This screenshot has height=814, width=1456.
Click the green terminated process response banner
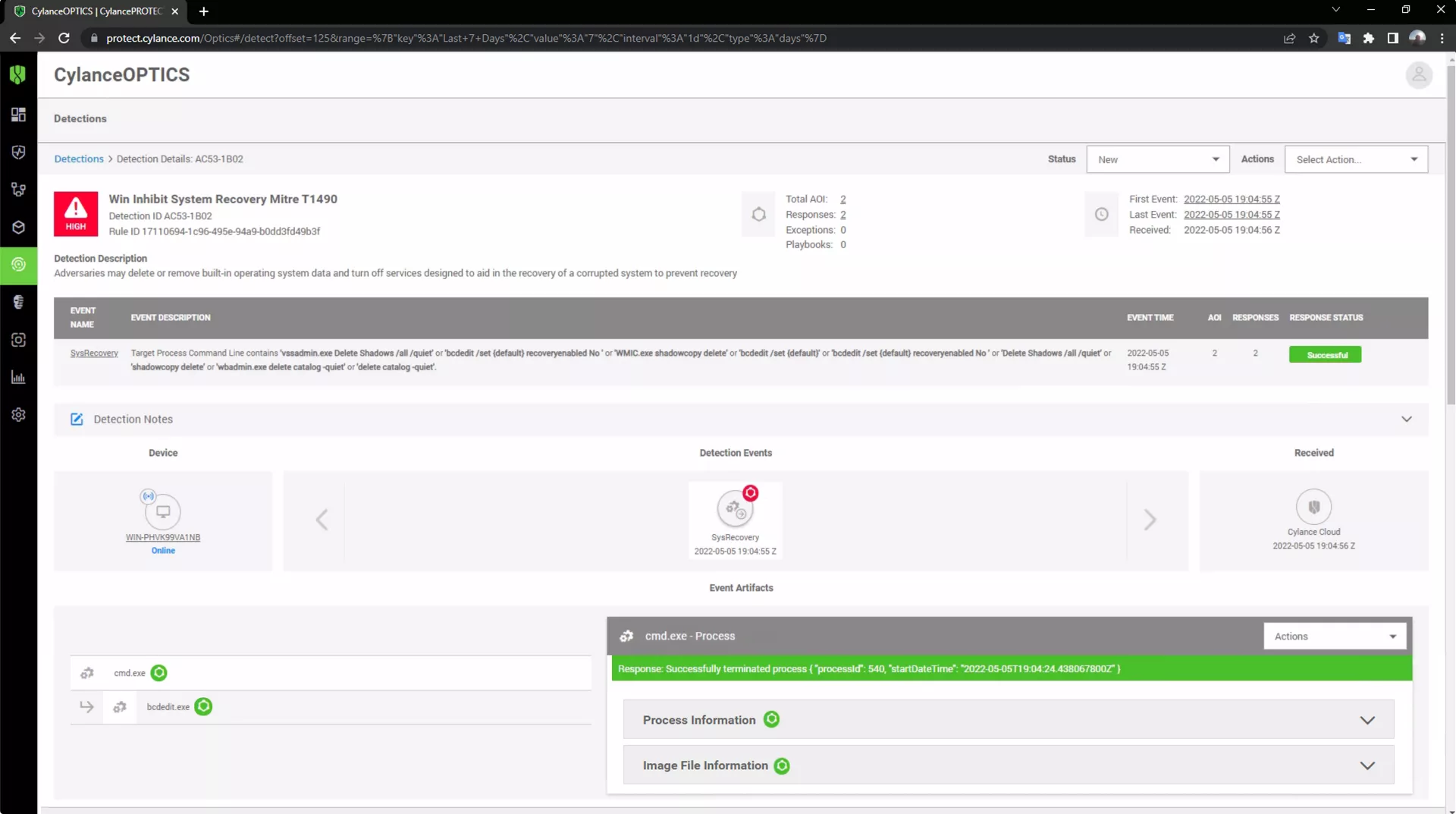(x=1012, y=669)
